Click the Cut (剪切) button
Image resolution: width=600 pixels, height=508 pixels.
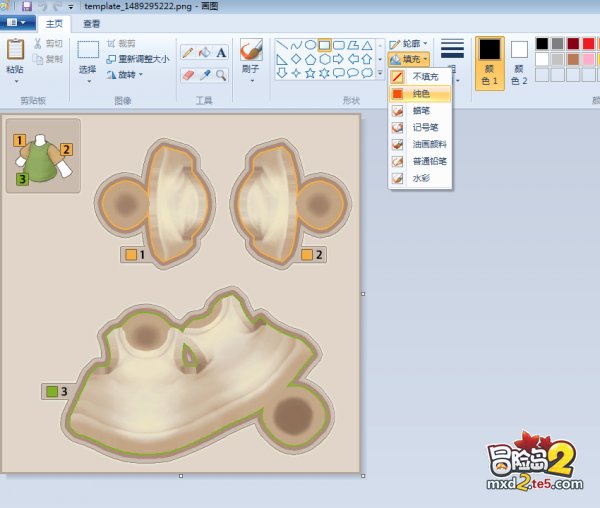pos(48,44)
